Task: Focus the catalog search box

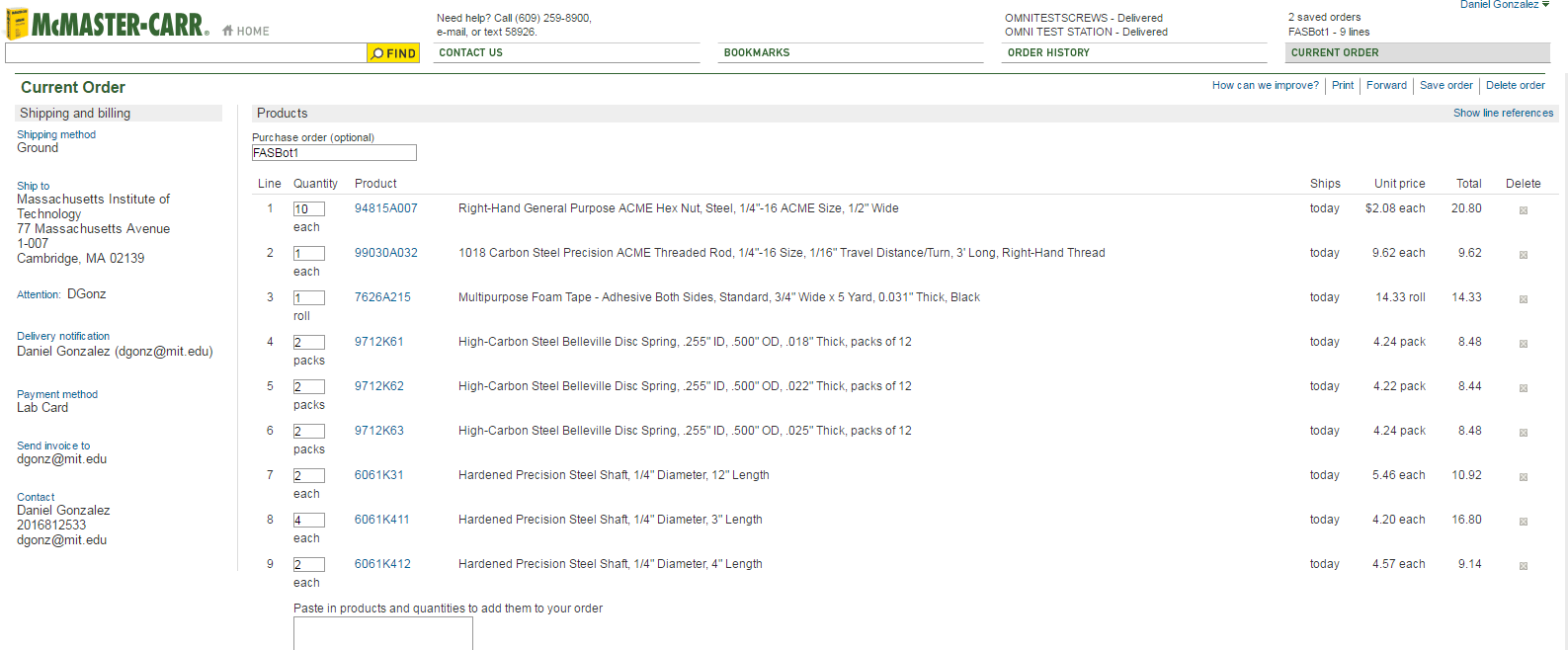Action: click(186, 53)
